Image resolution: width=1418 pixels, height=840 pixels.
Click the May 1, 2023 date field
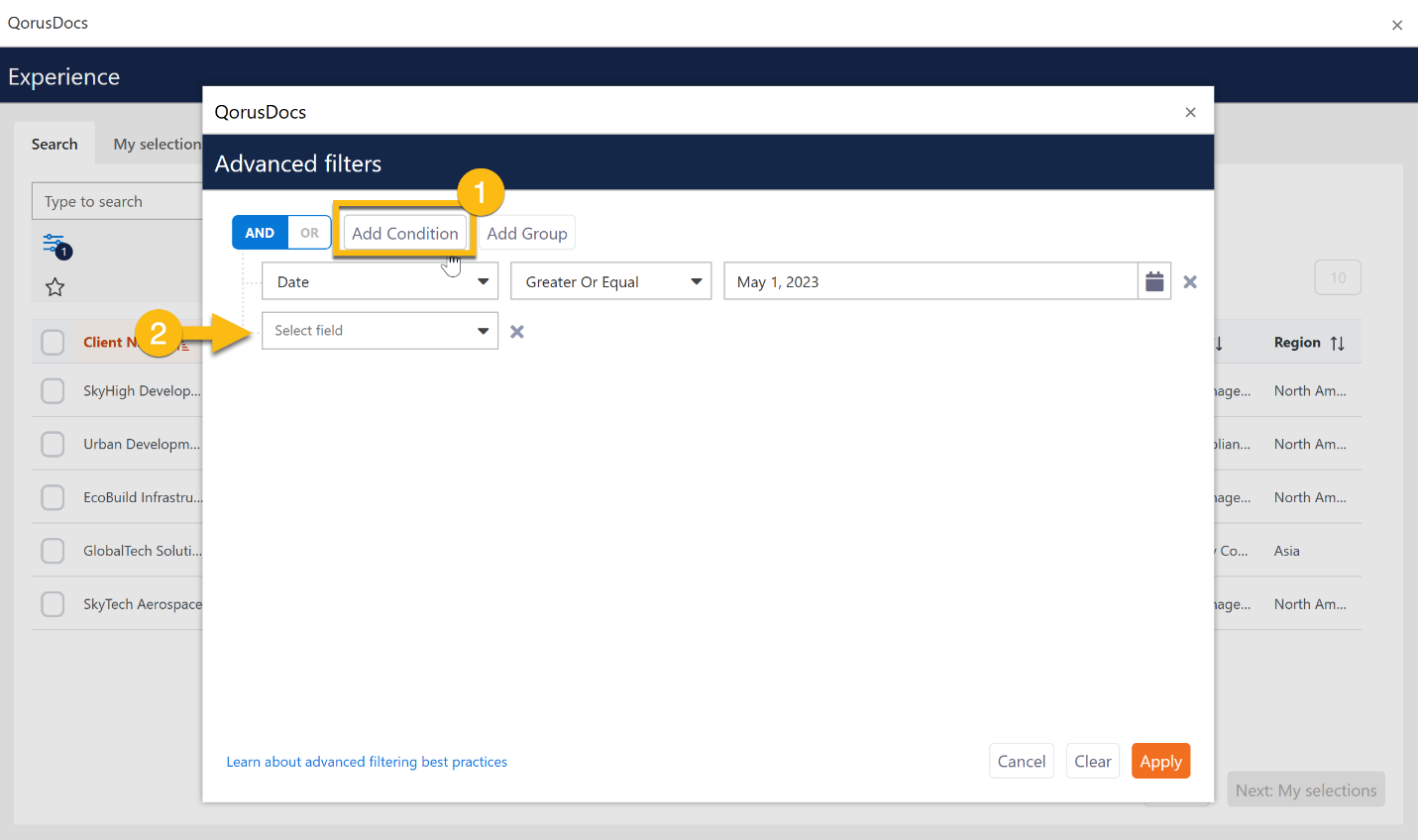(x=930, y=281)
